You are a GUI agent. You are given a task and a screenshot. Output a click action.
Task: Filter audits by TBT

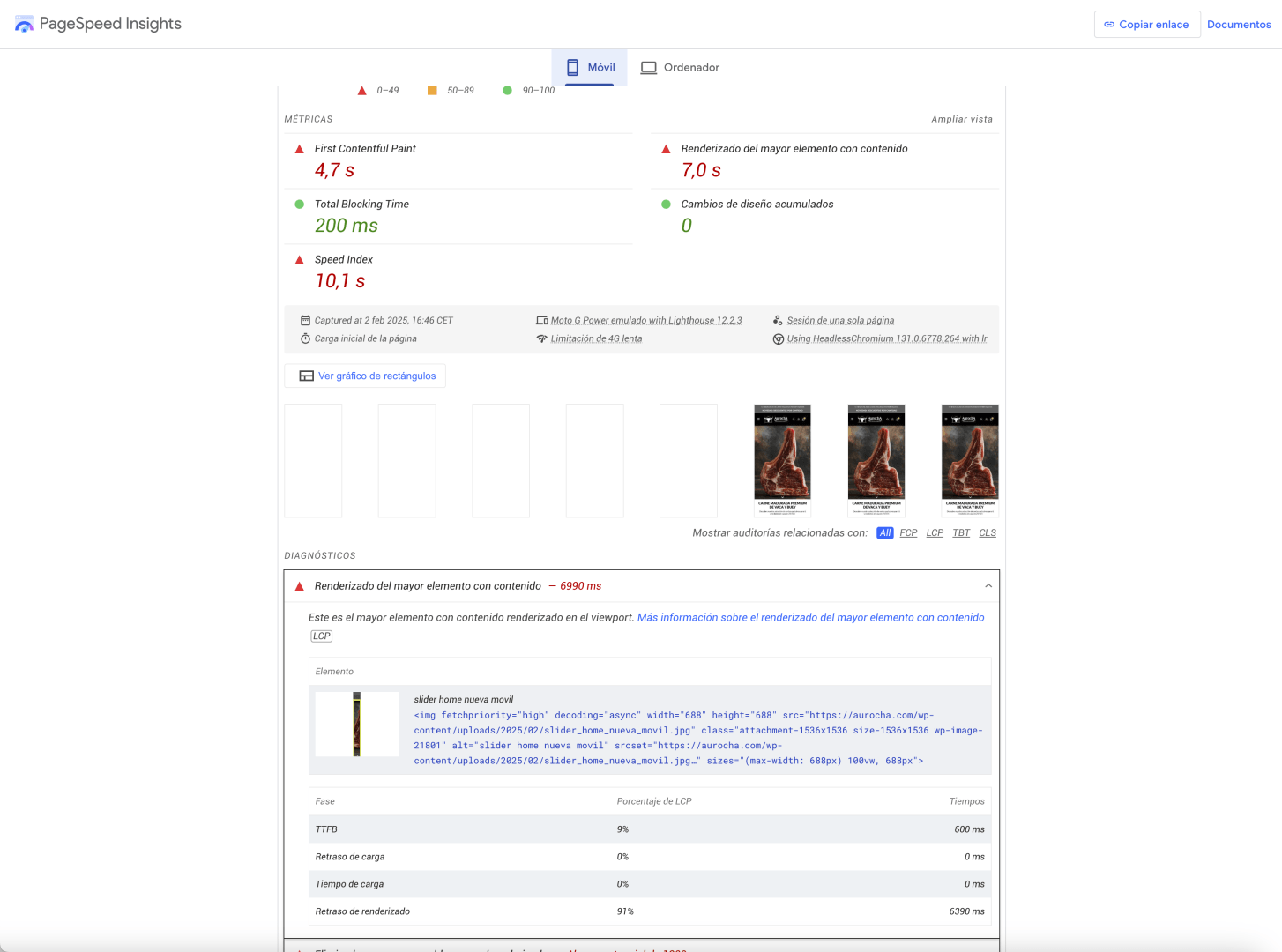pos(961,533)
